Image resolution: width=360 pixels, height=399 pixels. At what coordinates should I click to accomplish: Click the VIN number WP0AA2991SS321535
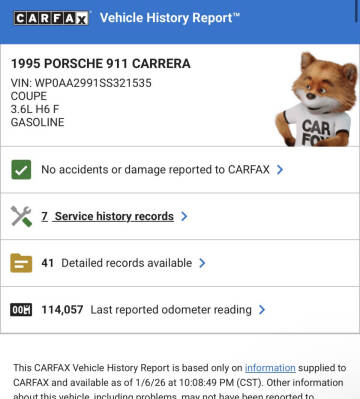coord(93,83)
